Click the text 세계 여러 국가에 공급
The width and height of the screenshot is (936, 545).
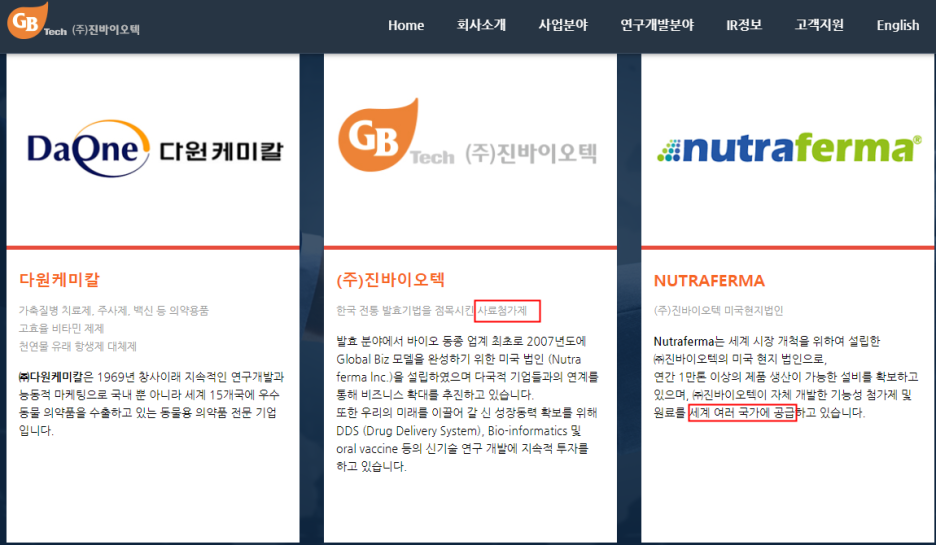(742, 412)
